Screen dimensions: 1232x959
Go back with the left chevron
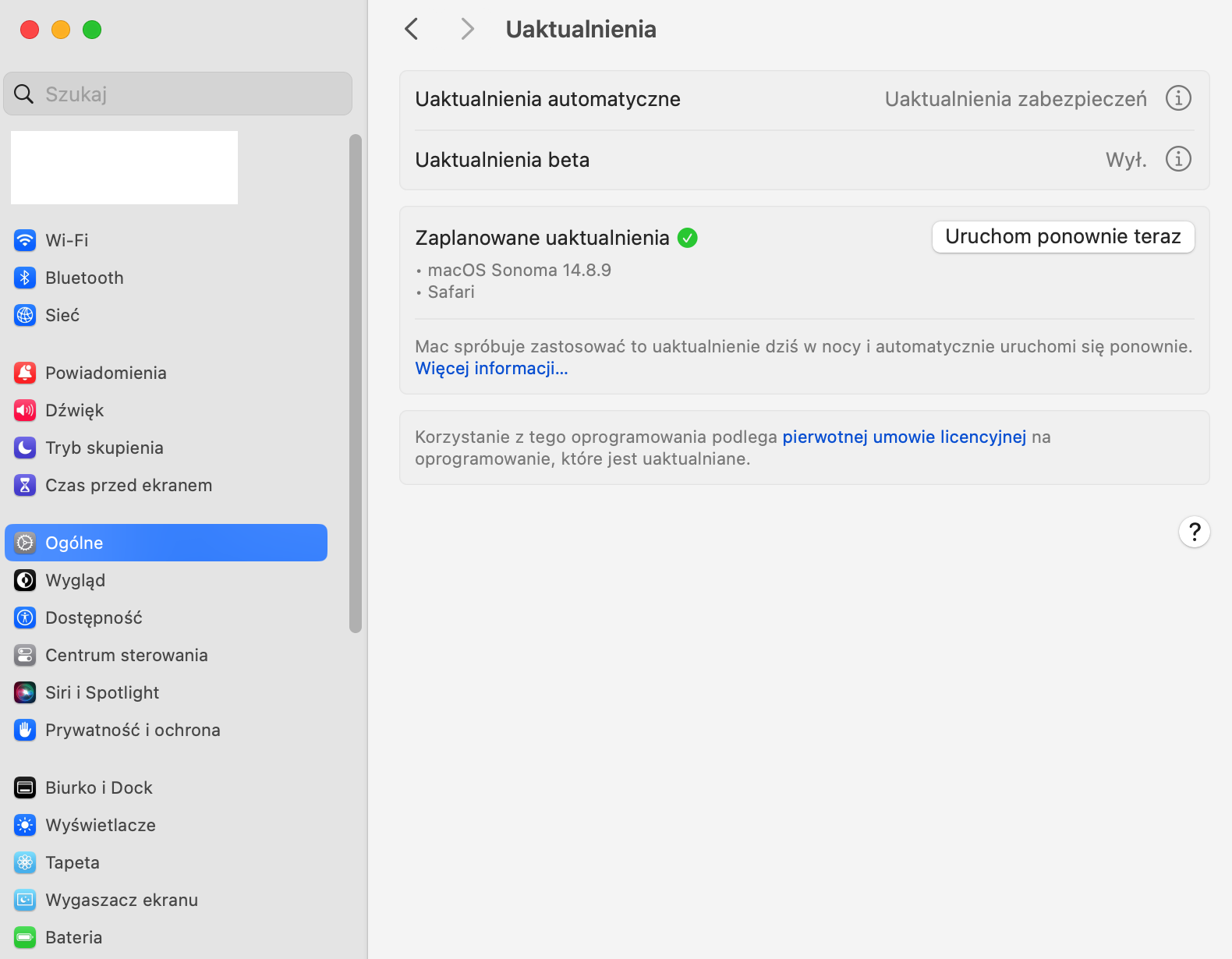click(412, 30)
